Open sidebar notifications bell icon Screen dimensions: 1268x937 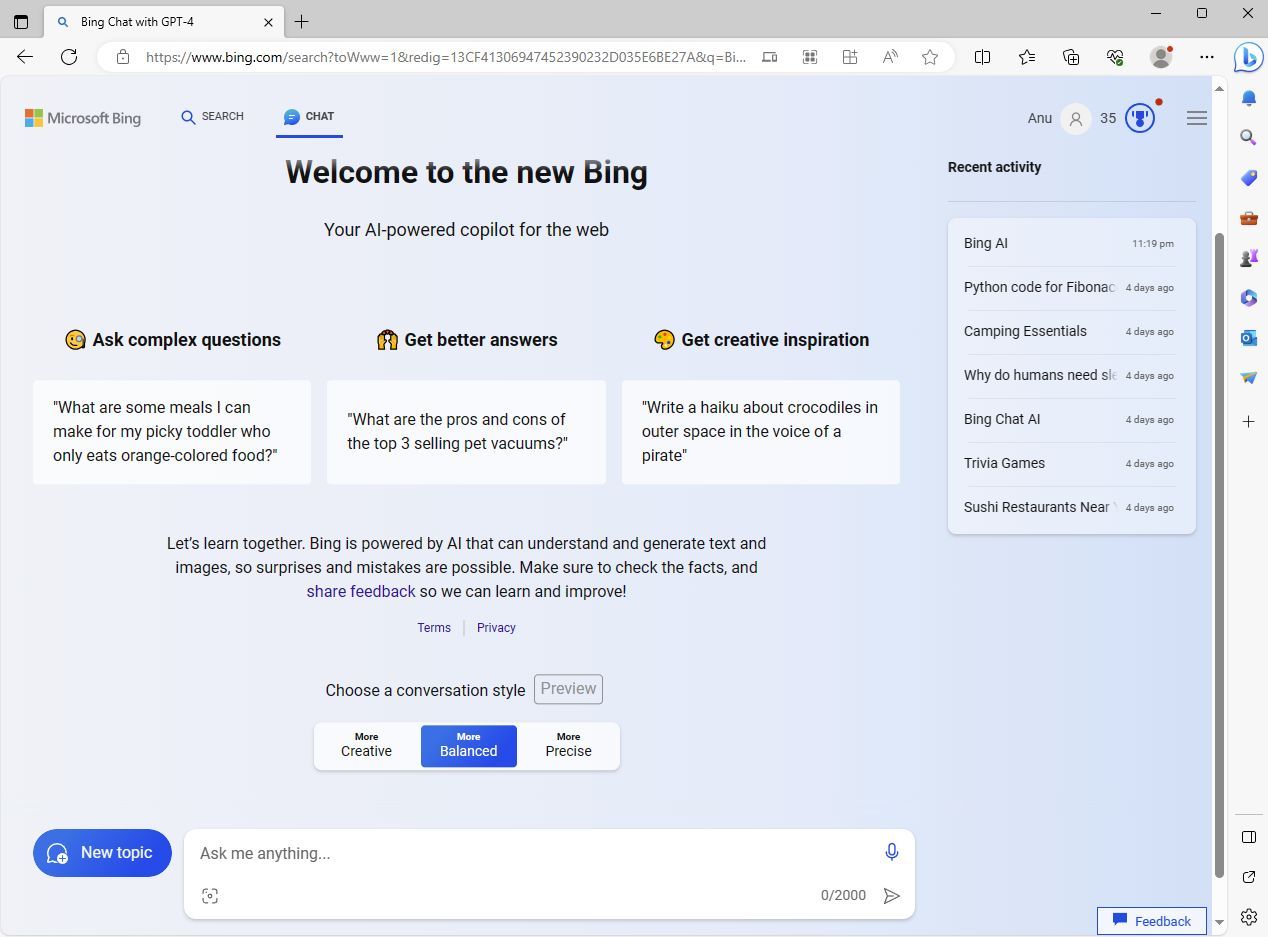point(1248,98)
